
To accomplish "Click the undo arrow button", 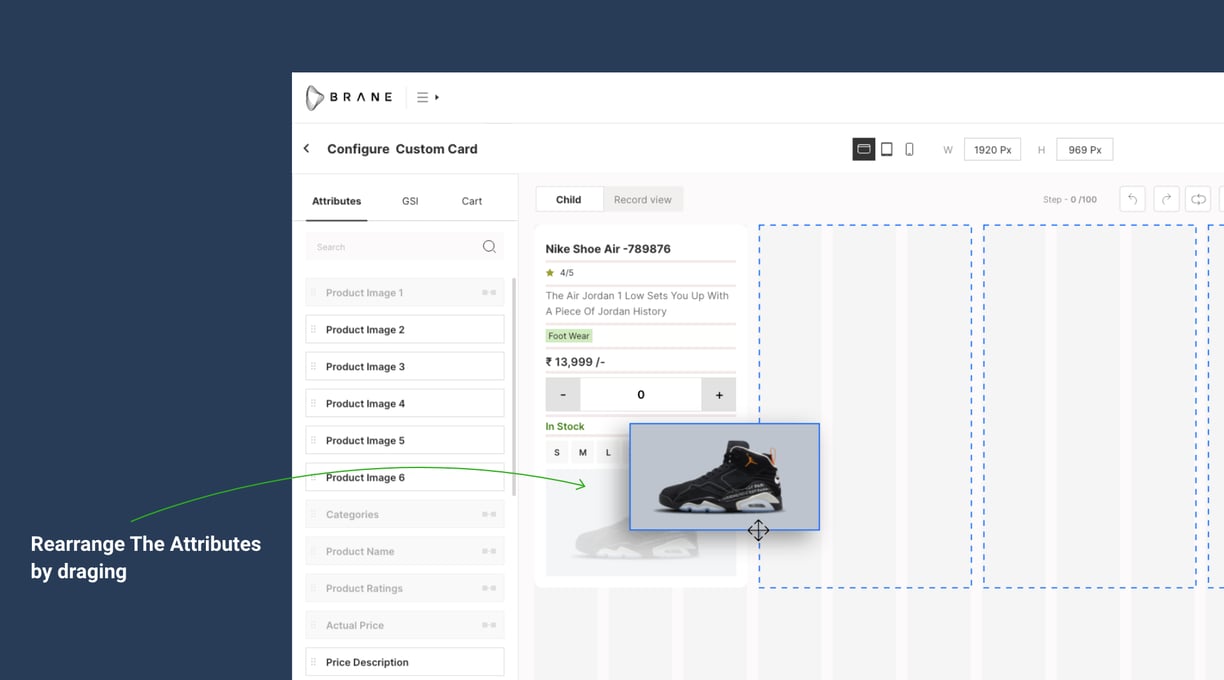I will [1132, 199].
